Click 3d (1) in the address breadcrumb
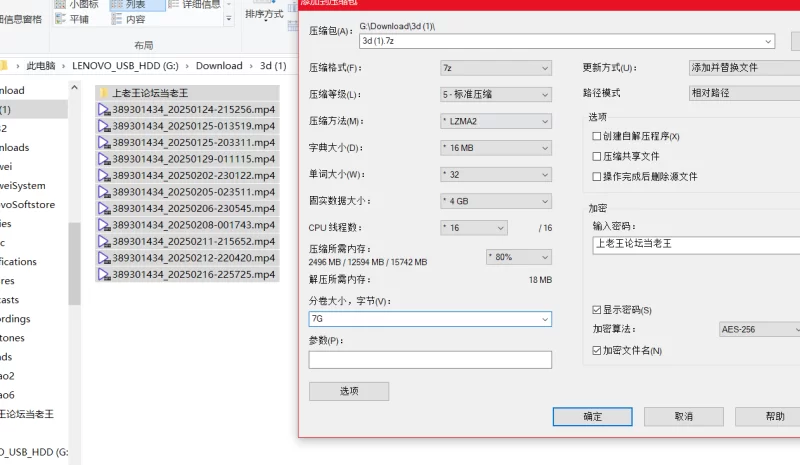 click(273, 66)
